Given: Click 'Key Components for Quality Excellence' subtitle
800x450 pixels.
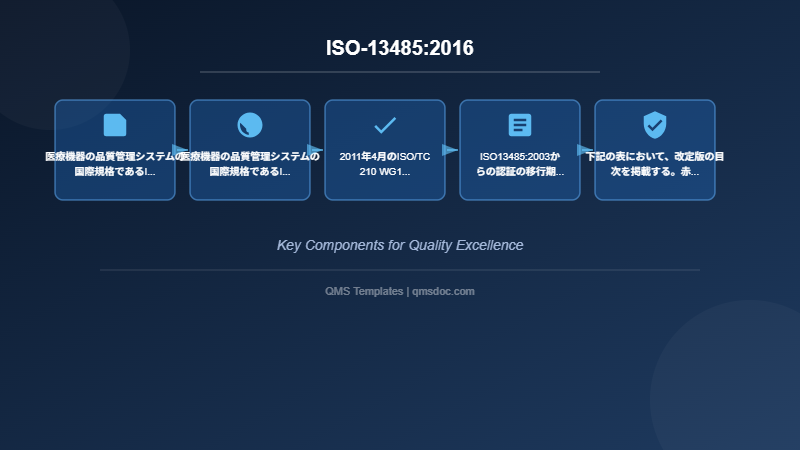Looking at the screenshot, I should [400, 245].
